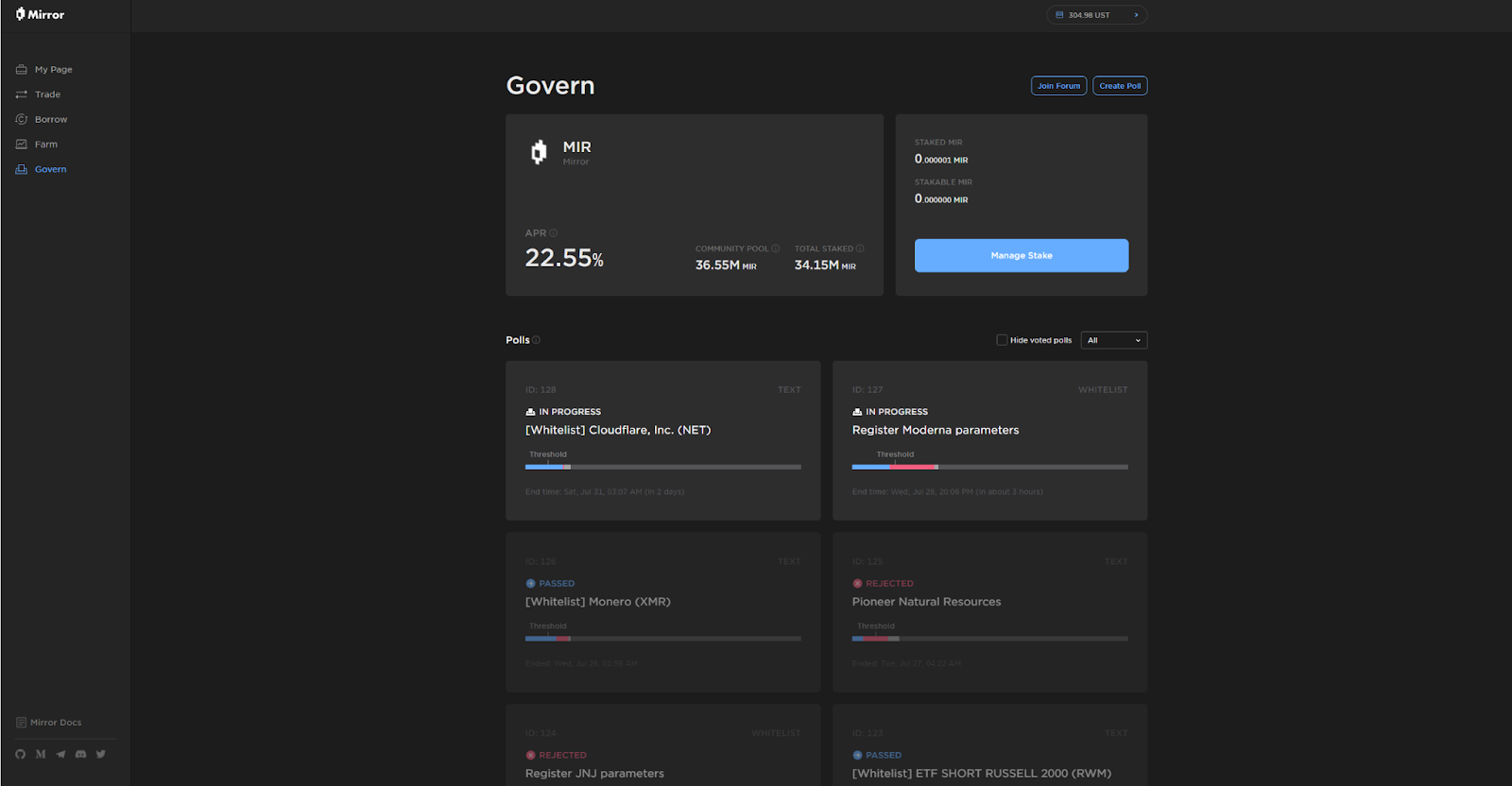Open the Register JNJ parameters poll

point(594,774)
